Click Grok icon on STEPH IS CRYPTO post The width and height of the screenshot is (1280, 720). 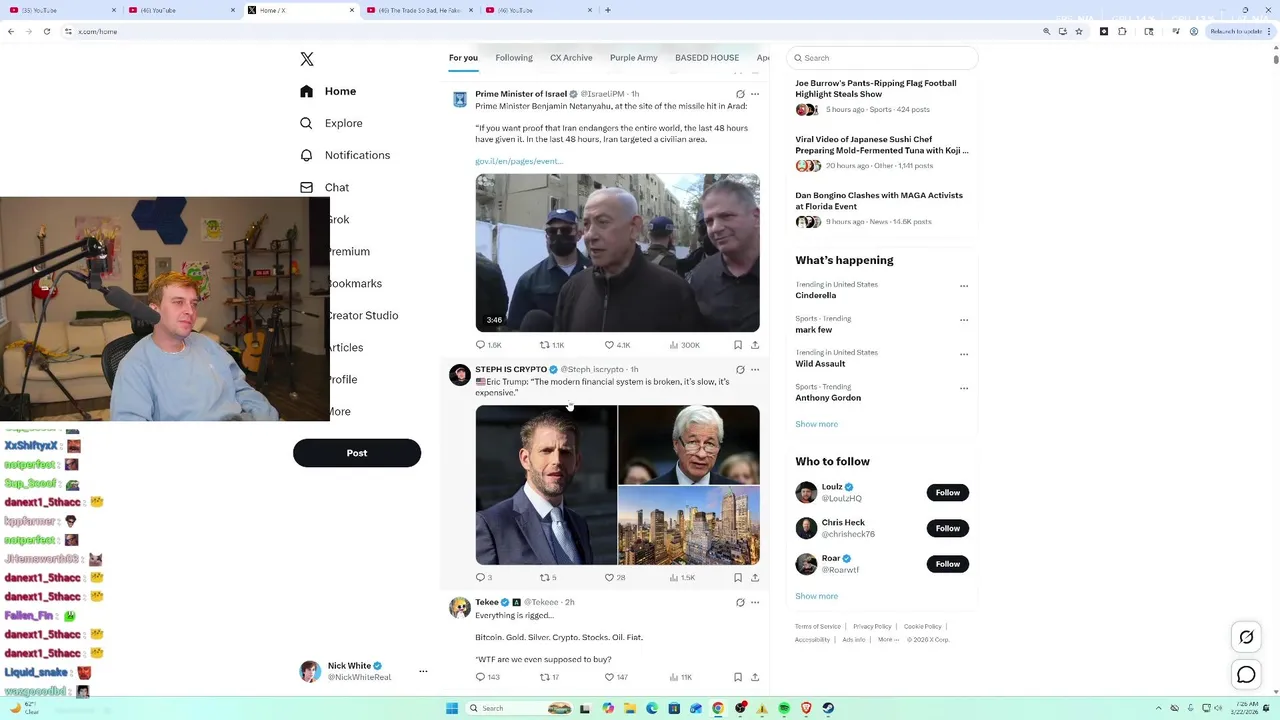pos(740,370)
